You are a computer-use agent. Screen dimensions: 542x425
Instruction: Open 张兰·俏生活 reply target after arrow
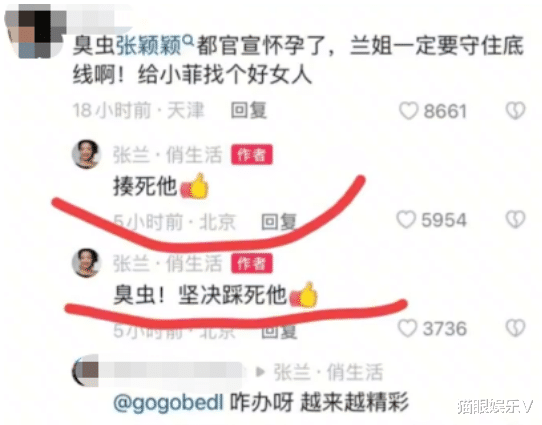pyautogui.click(x=328, y=372)
